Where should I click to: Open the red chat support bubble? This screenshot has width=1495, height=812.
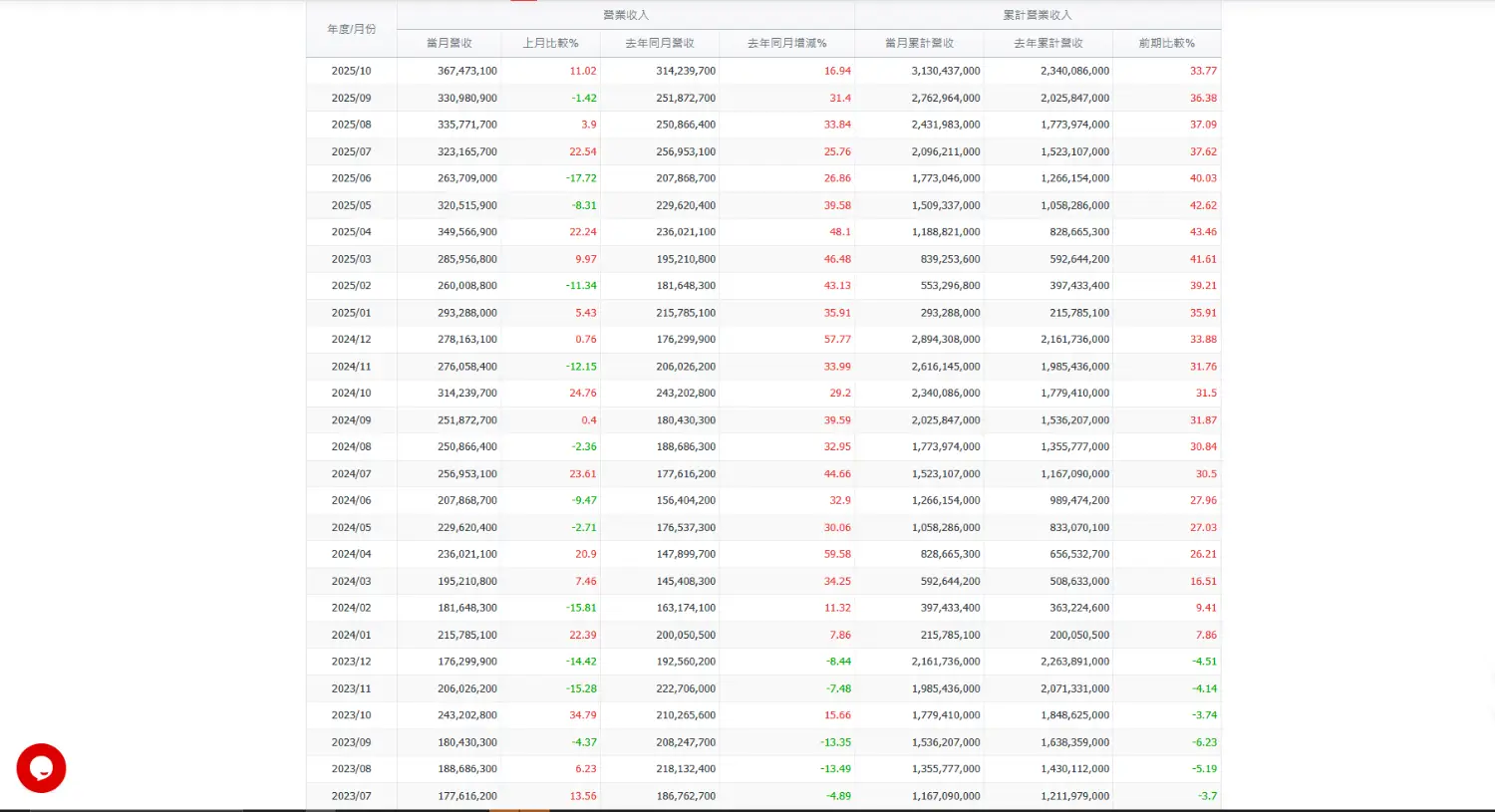41,768
